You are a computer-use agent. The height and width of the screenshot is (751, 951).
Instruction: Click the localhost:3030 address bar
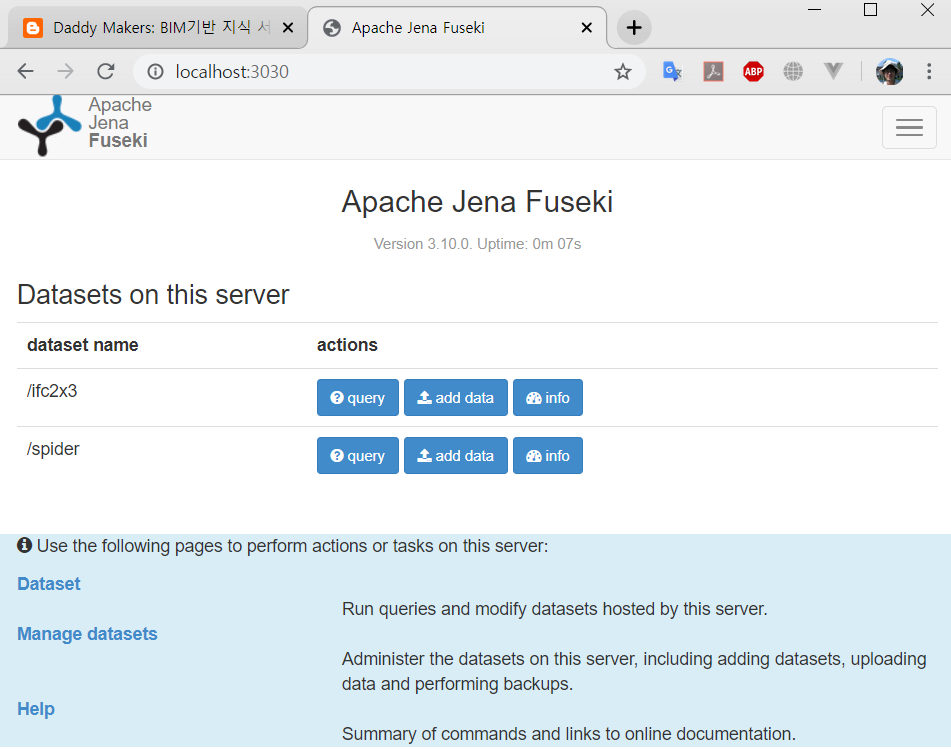click(388, 72)
